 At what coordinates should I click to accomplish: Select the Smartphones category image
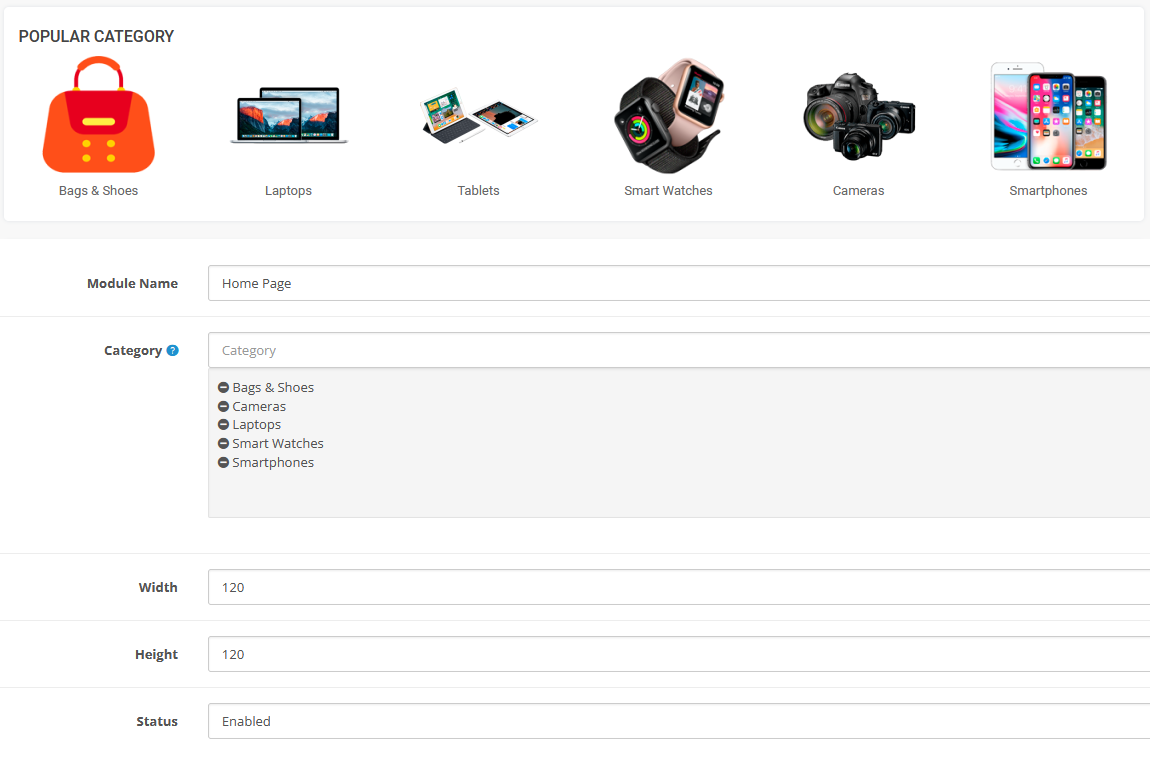click(1048, 116)
